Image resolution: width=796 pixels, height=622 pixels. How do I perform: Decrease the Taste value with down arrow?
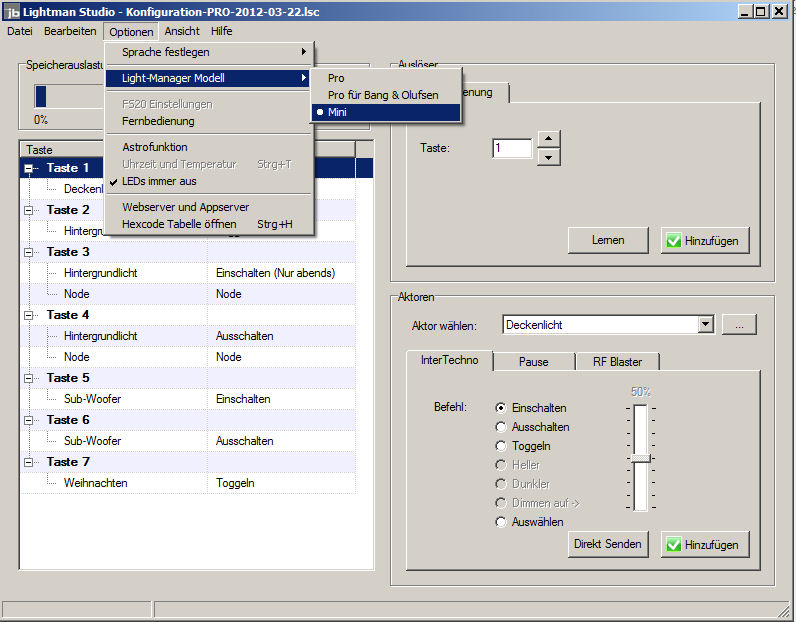pyautogui.click(x=548, y=157)
